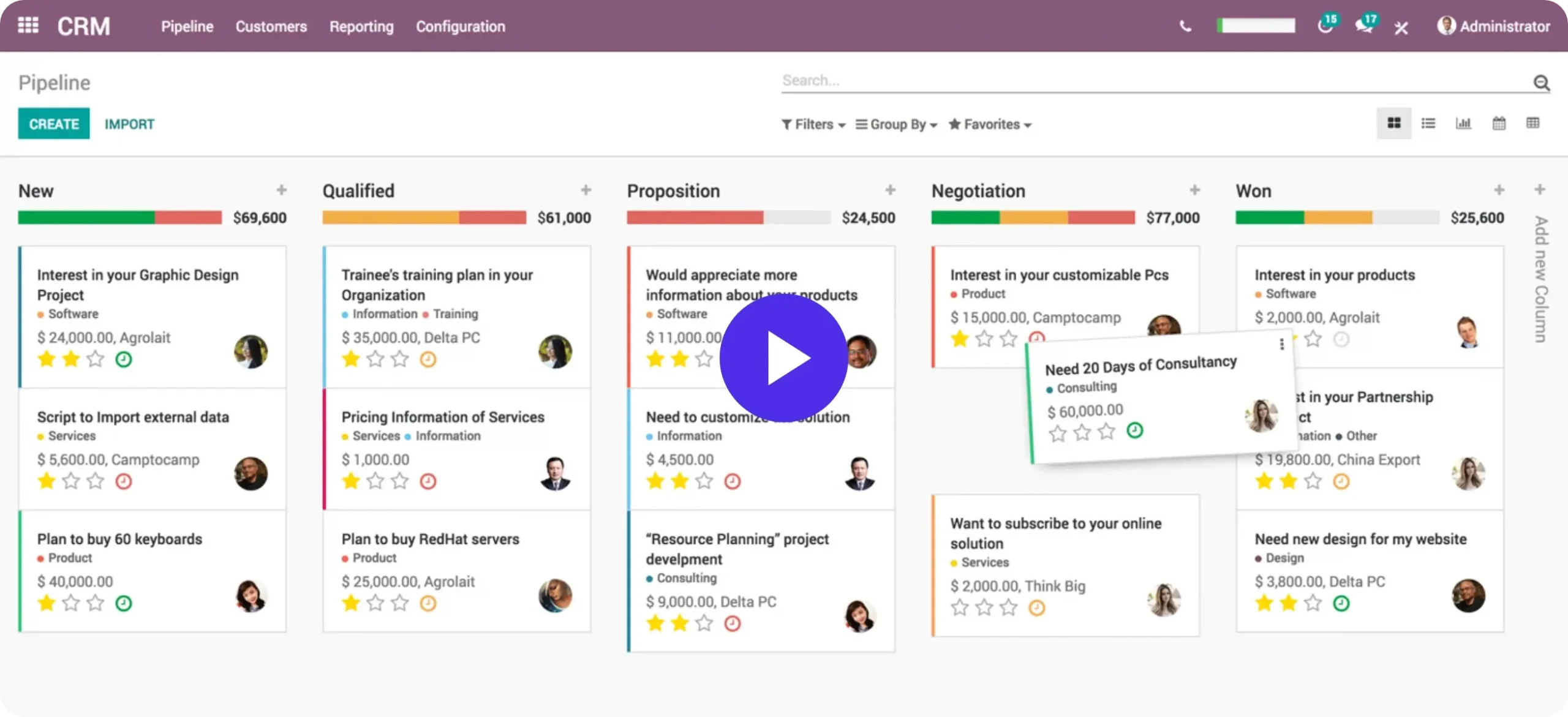Click the green segment of New progress bar

86,217
